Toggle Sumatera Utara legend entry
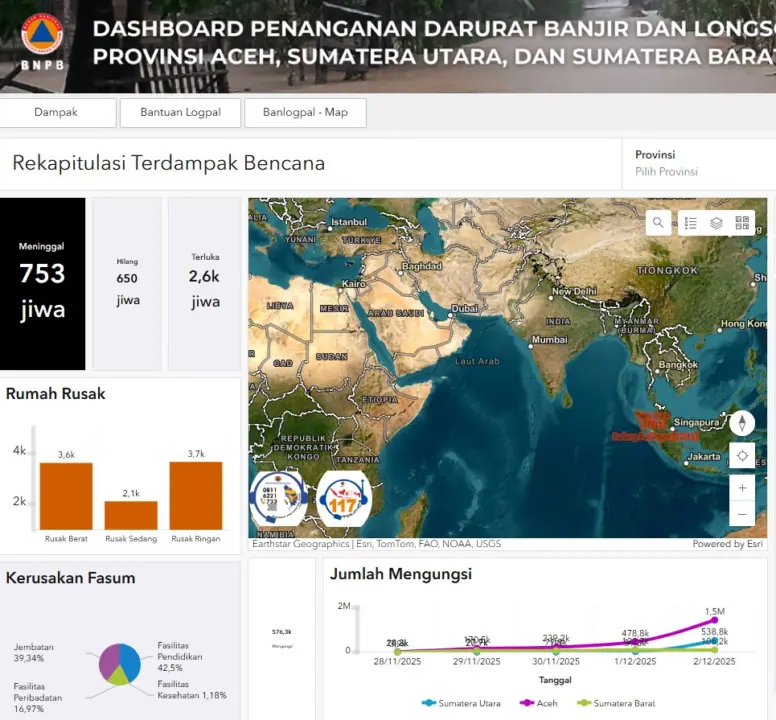Viewport: 776px width, 720px height. click(x=461, y=703)
